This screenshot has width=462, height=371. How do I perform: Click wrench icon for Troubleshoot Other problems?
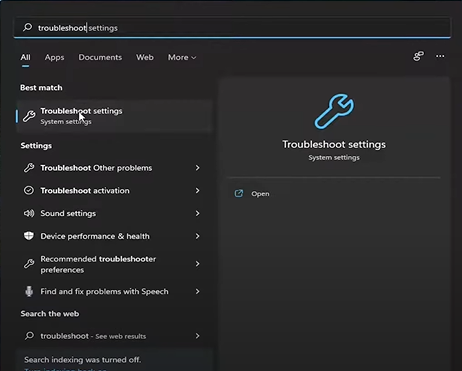click(x=29, y=168)
